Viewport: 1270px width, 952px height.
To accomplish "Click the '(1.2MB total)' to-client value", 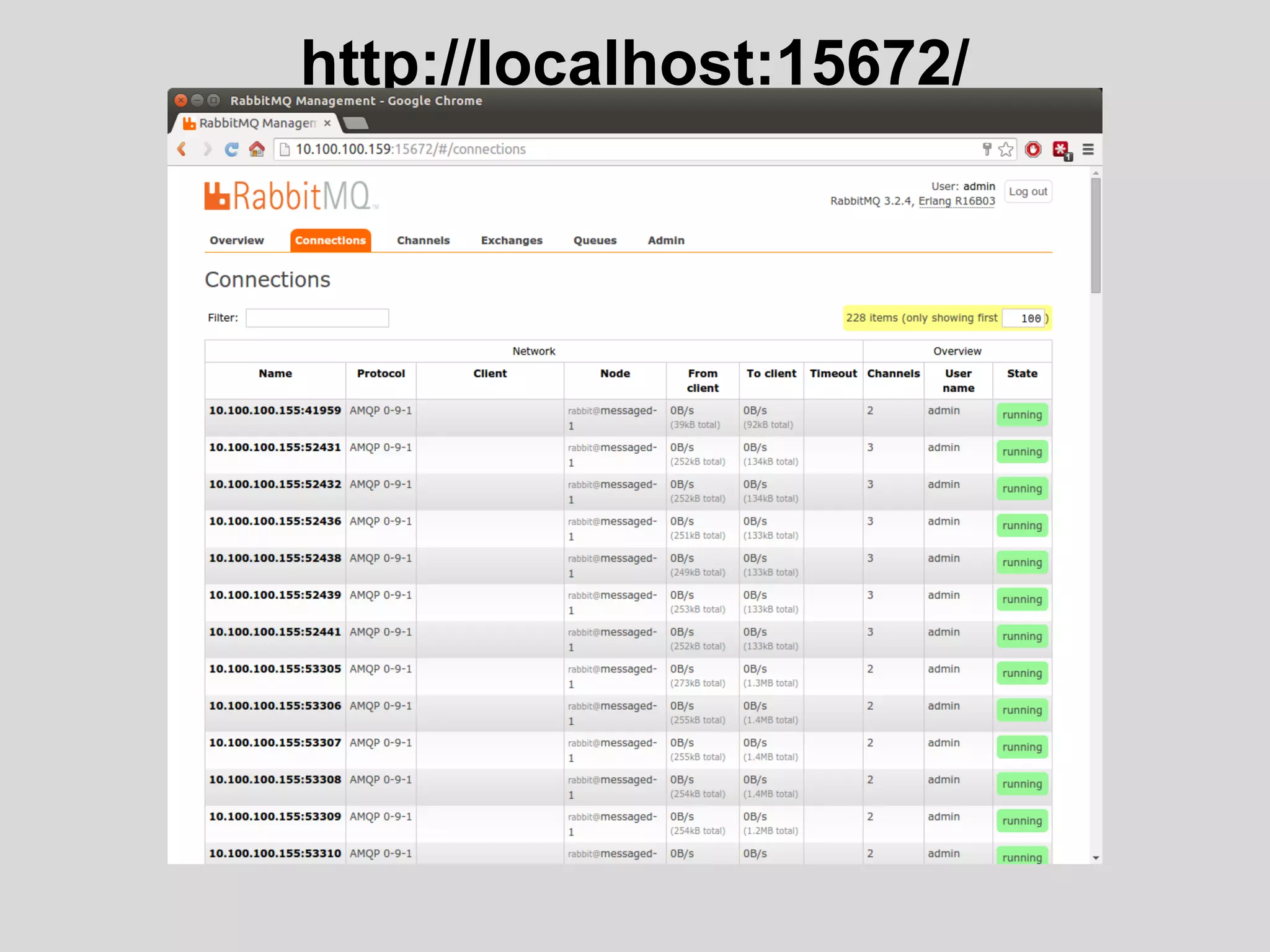I will [x=771, y=831].
